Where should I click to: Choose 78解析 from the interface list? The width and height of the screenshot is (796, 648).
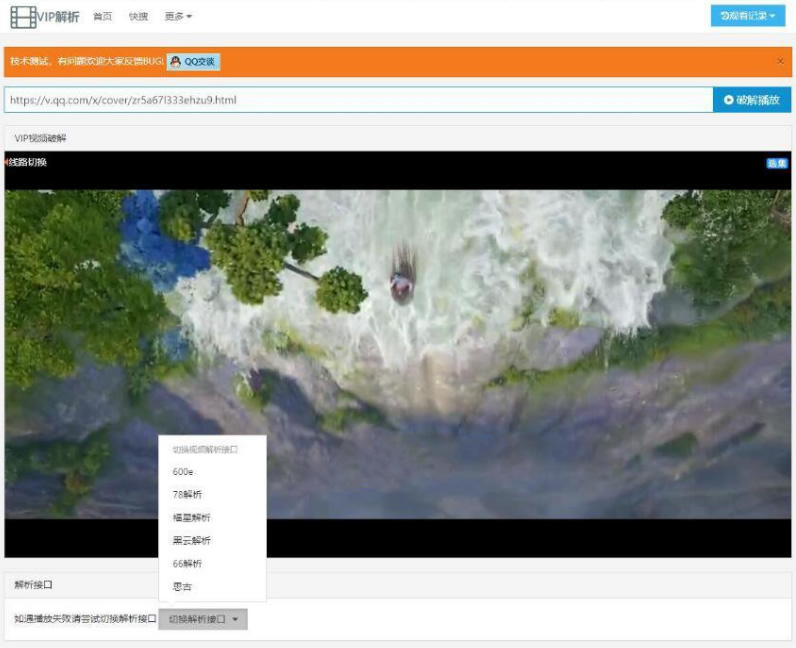(187, 494)
